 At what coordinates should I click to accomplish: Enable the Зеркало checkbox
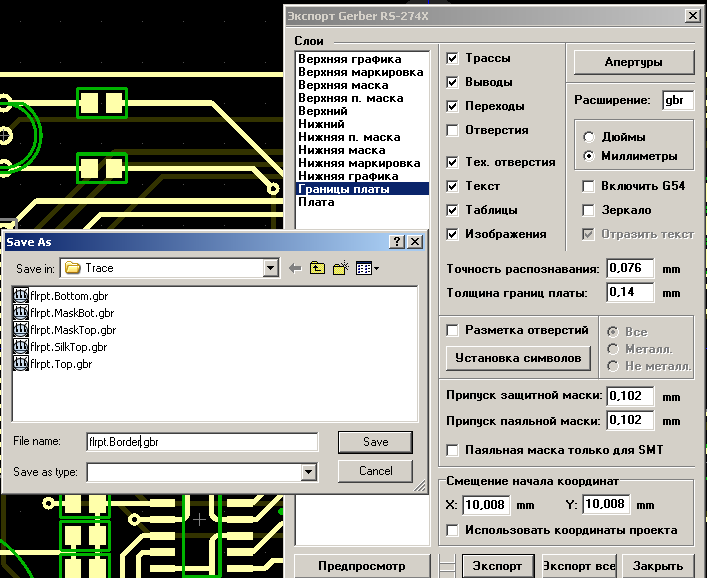(588, 210)
